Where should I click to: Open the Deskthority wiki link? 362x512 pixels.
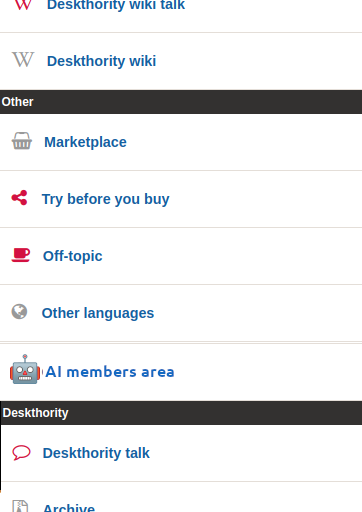[x=101, y=61]
